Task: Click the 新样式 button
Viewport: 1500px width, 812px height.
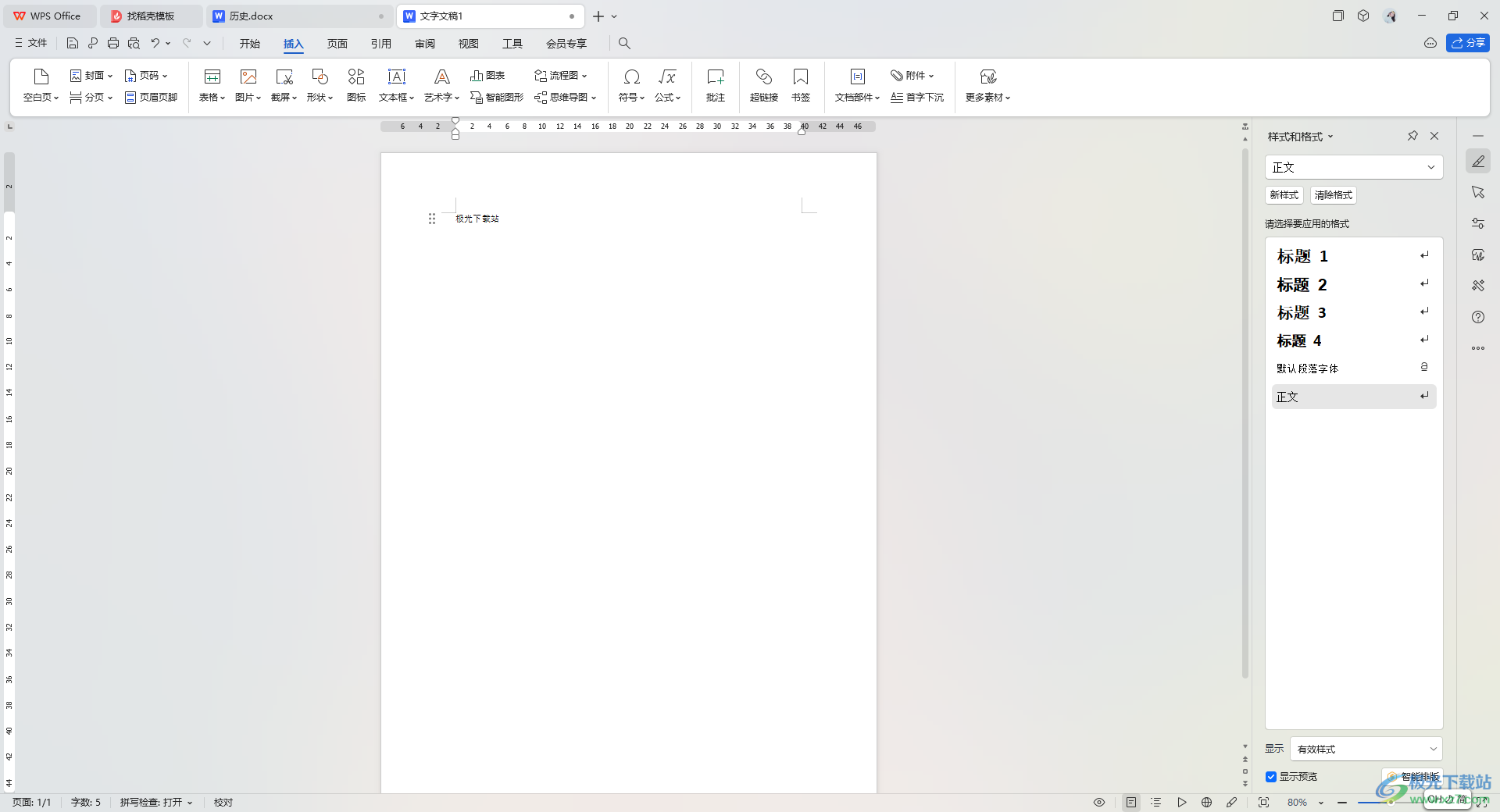Action: pyautogui.click(x=1284, y=195)
